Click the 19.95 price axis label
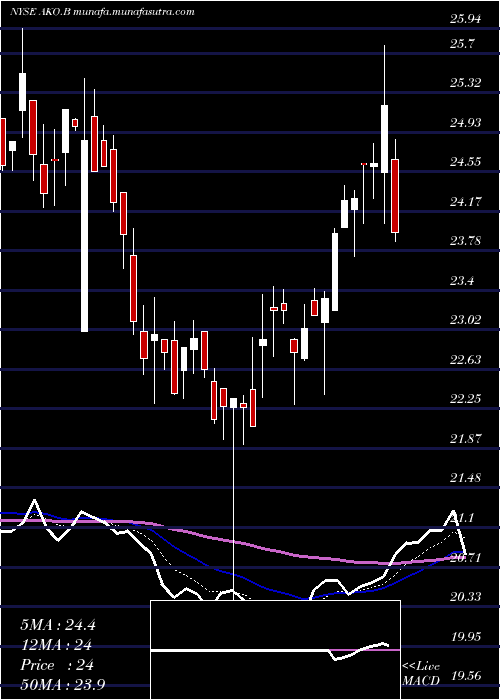Screen dimensions: 500x700 [468, 636]
